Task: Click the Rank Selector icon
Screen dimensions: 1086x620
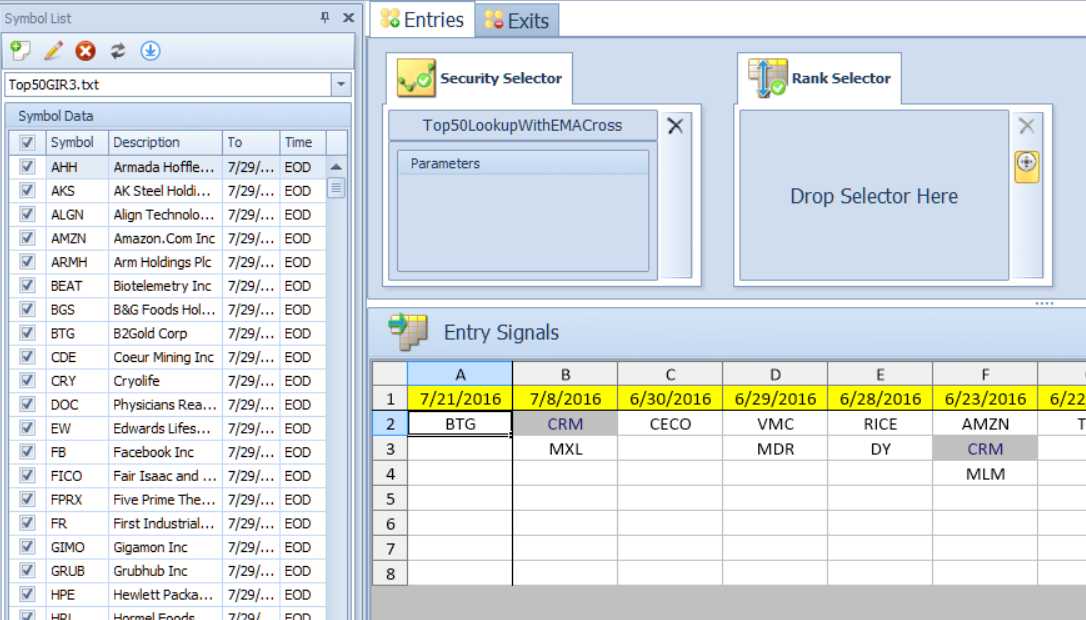Action: [767, 78]
